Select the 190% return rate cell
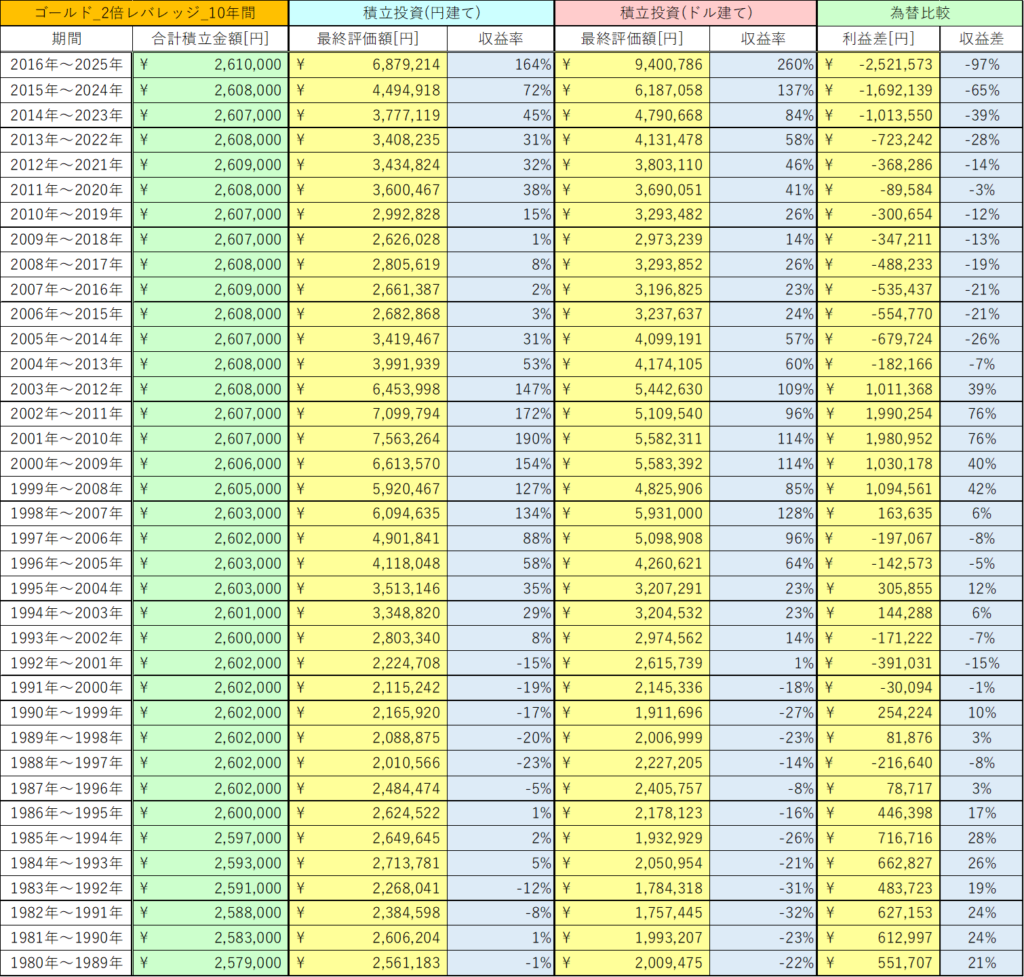The image size is (1024, 977). coord(500,439)
